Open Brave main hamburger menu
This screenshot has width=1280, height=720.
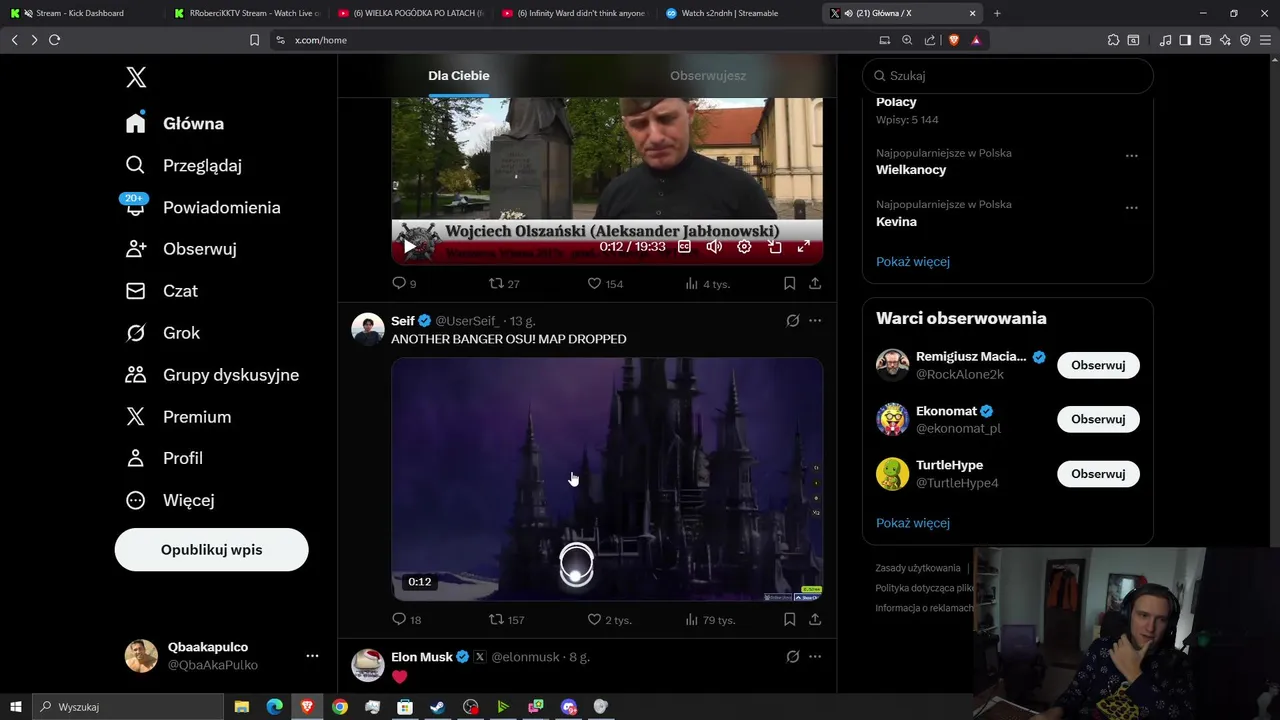pyautogui.click(x=1265, y=40)
